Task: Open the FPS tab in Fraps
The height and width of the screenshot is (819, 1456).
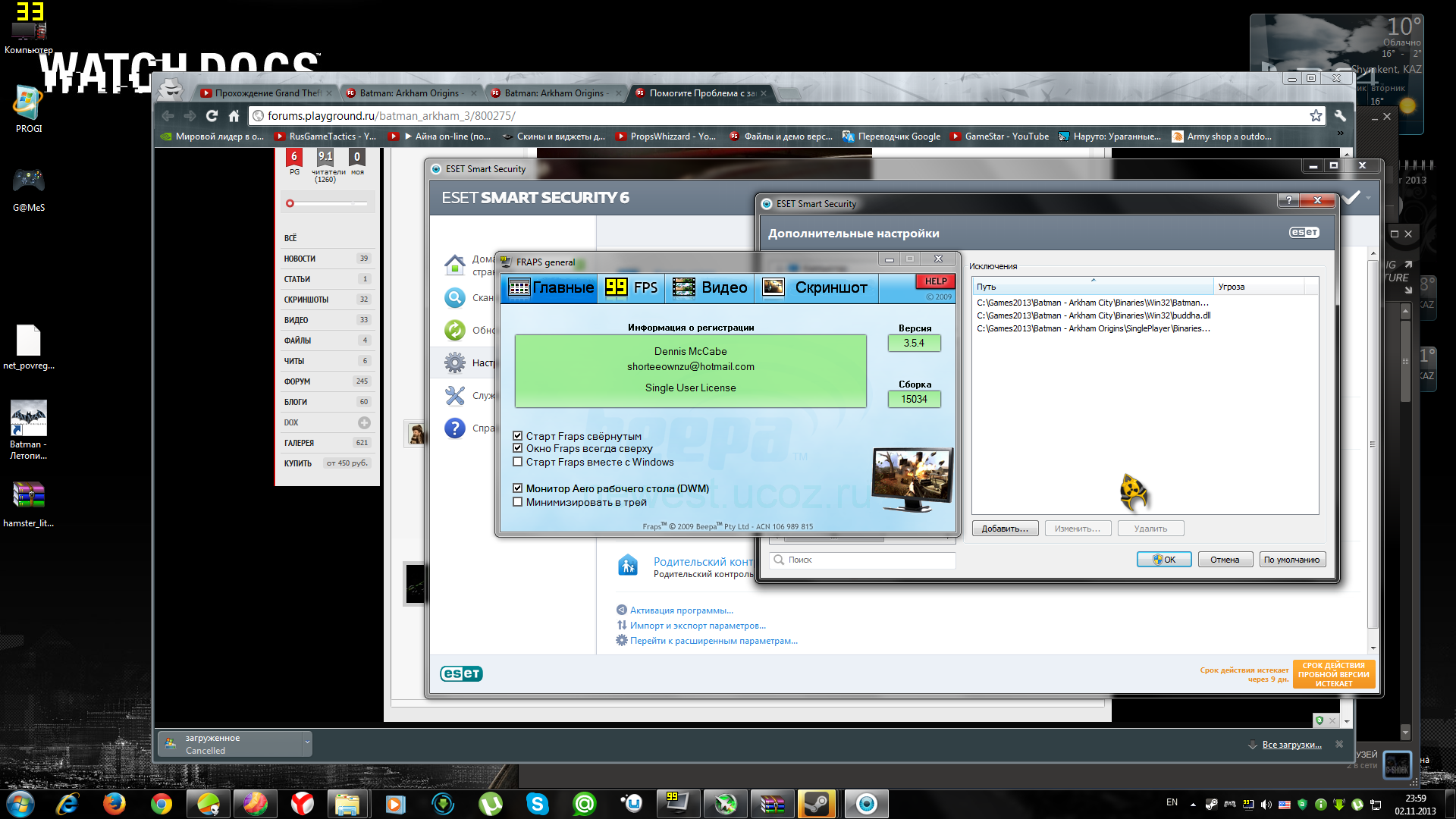Action: (x=631, y=287)
